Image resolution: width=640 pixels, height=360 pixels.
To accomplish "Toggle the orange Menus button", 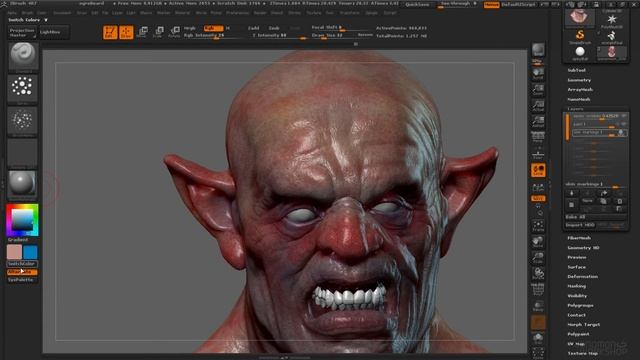I will click(491, 5).
